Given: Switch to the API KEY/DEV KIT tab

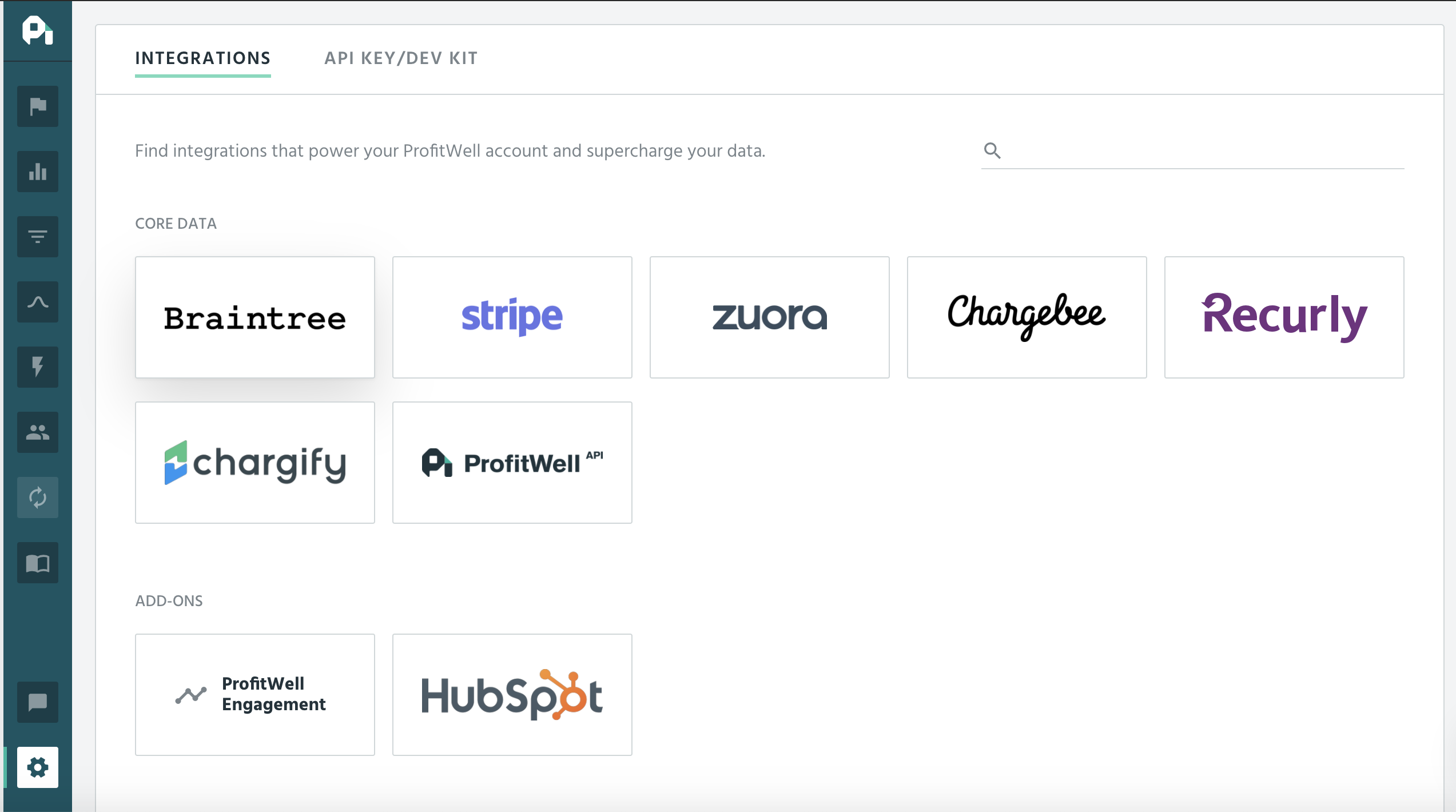Looking at the screenshot, I should [401, 58].
